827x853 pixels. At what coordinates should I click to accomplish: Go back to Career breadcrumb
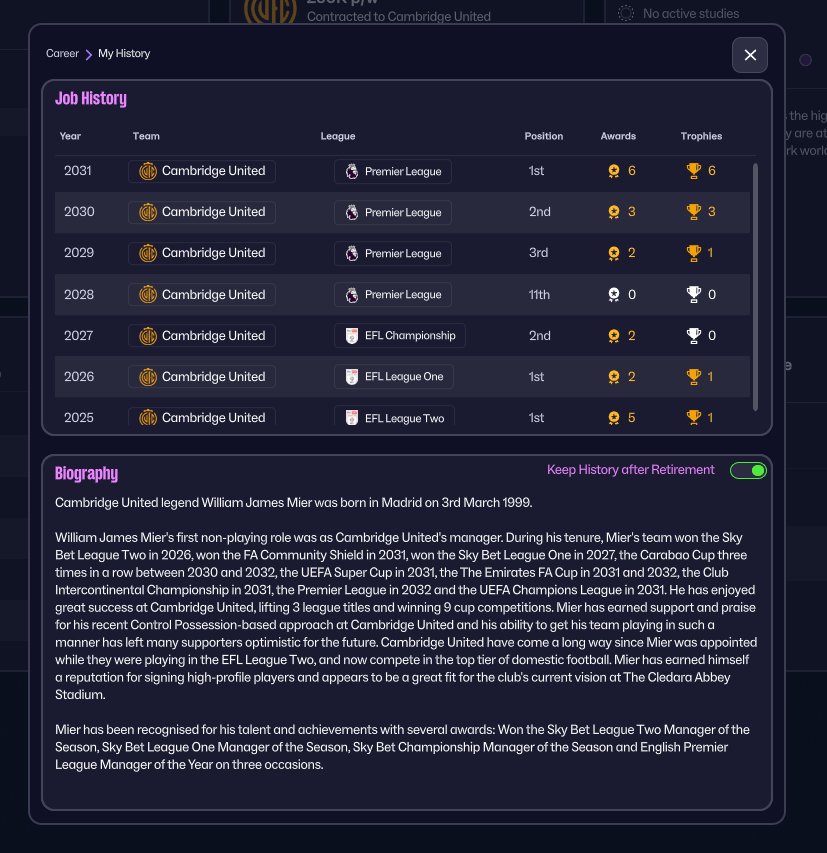62,54
